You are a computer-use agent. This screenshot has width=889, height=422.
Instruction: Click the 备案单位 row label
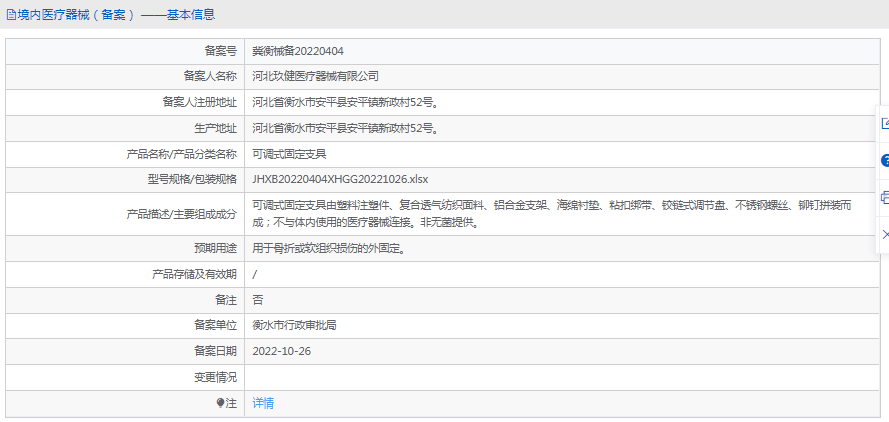(215, 326)
